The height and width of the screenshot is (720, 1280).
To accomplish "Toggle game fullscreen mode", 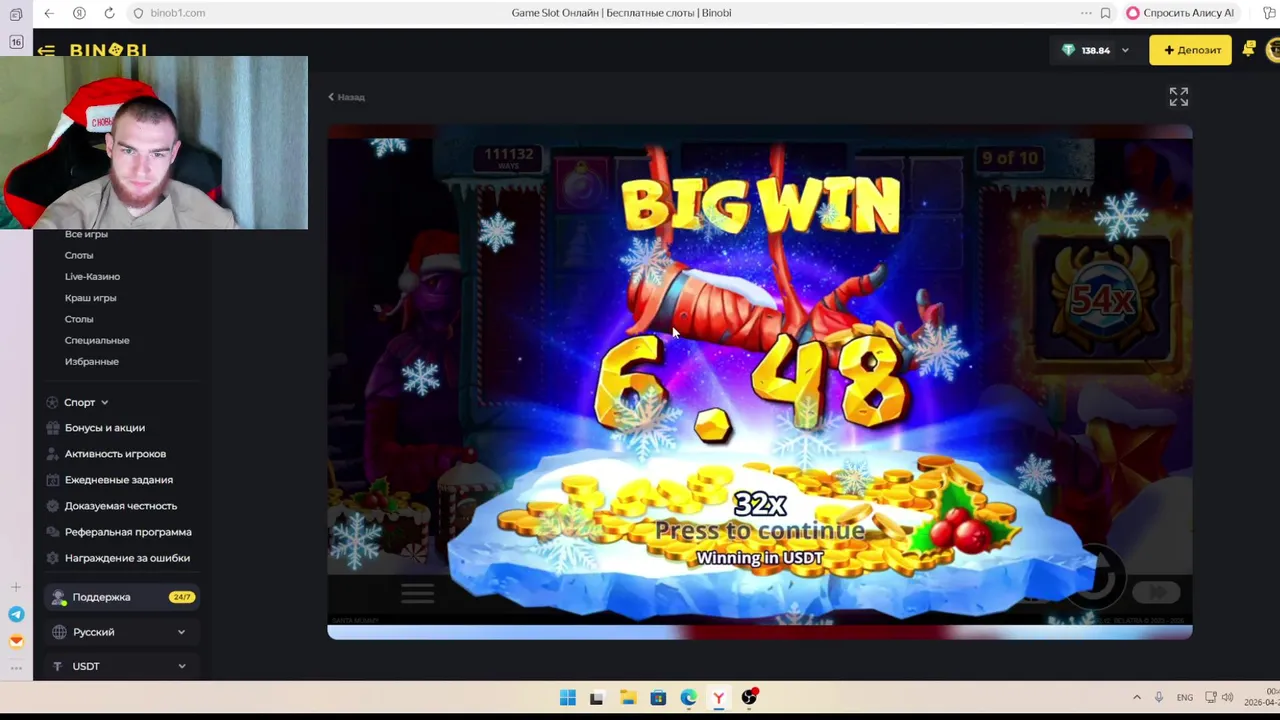I will (x=1179, y=97).
